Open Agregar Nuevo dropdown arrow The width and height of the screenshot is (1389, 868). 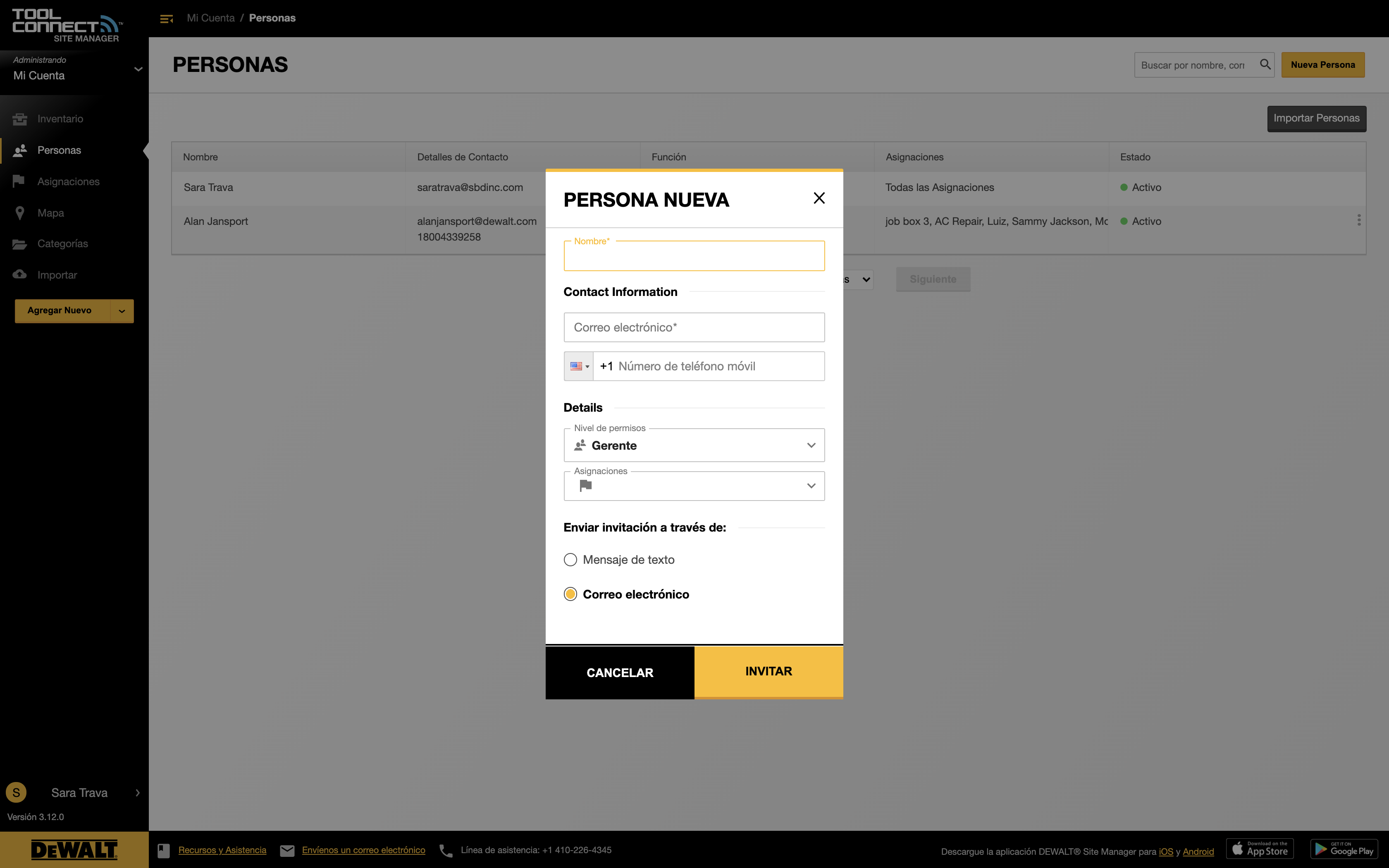(x=122, y=311)
